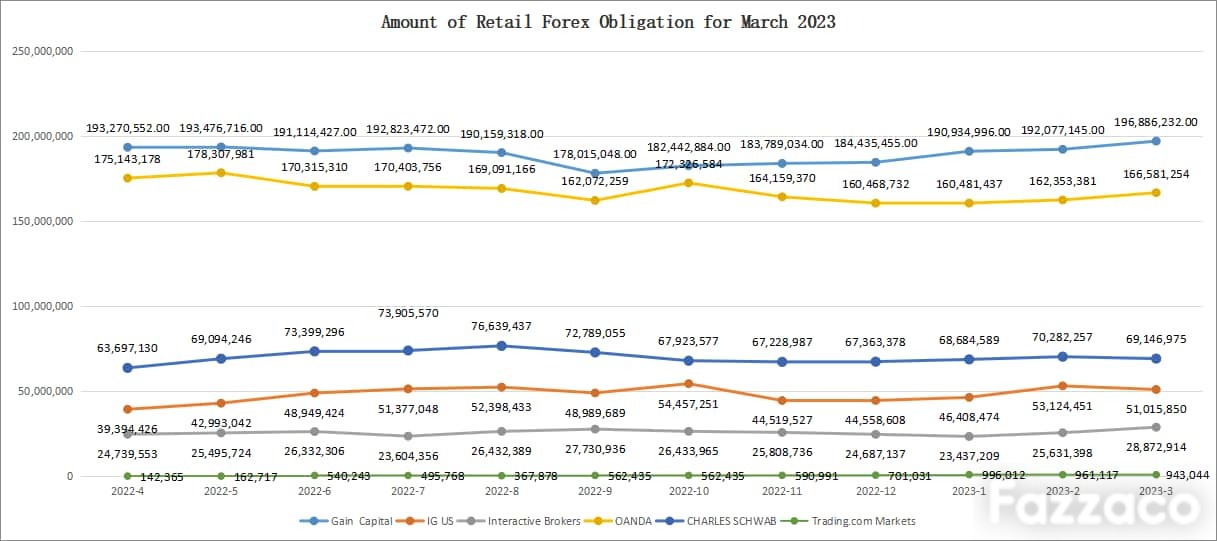This screenshot has width=1217, height=541.
Task: Click the Schwab data label 70,282,257
Action: coord(1063,337)
